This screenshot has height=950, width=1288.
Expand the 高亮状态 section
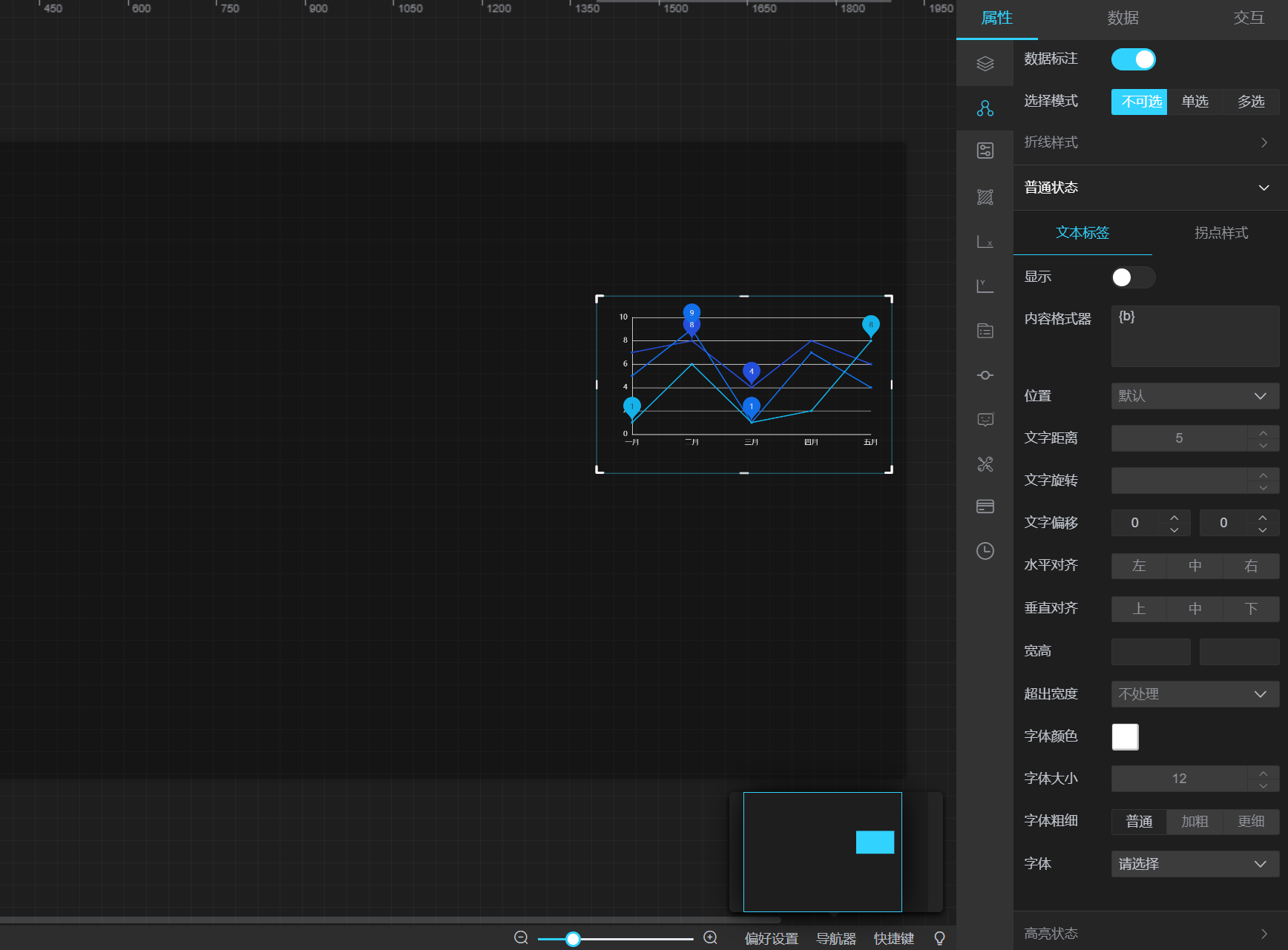[1150, 933]
